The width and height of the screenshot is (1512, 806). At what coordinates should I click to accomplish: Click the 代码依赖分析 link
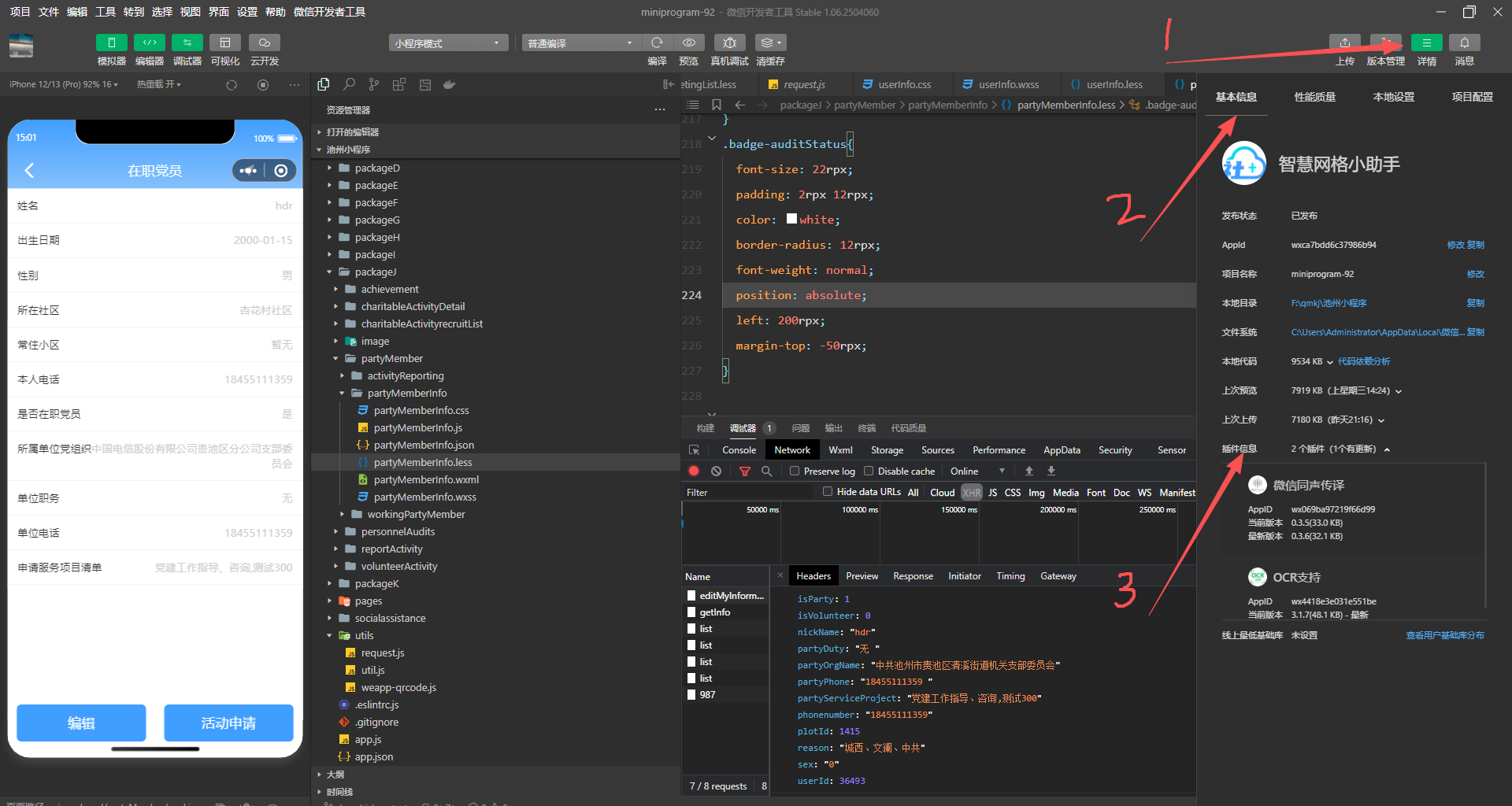click(x=1363, y=361)
